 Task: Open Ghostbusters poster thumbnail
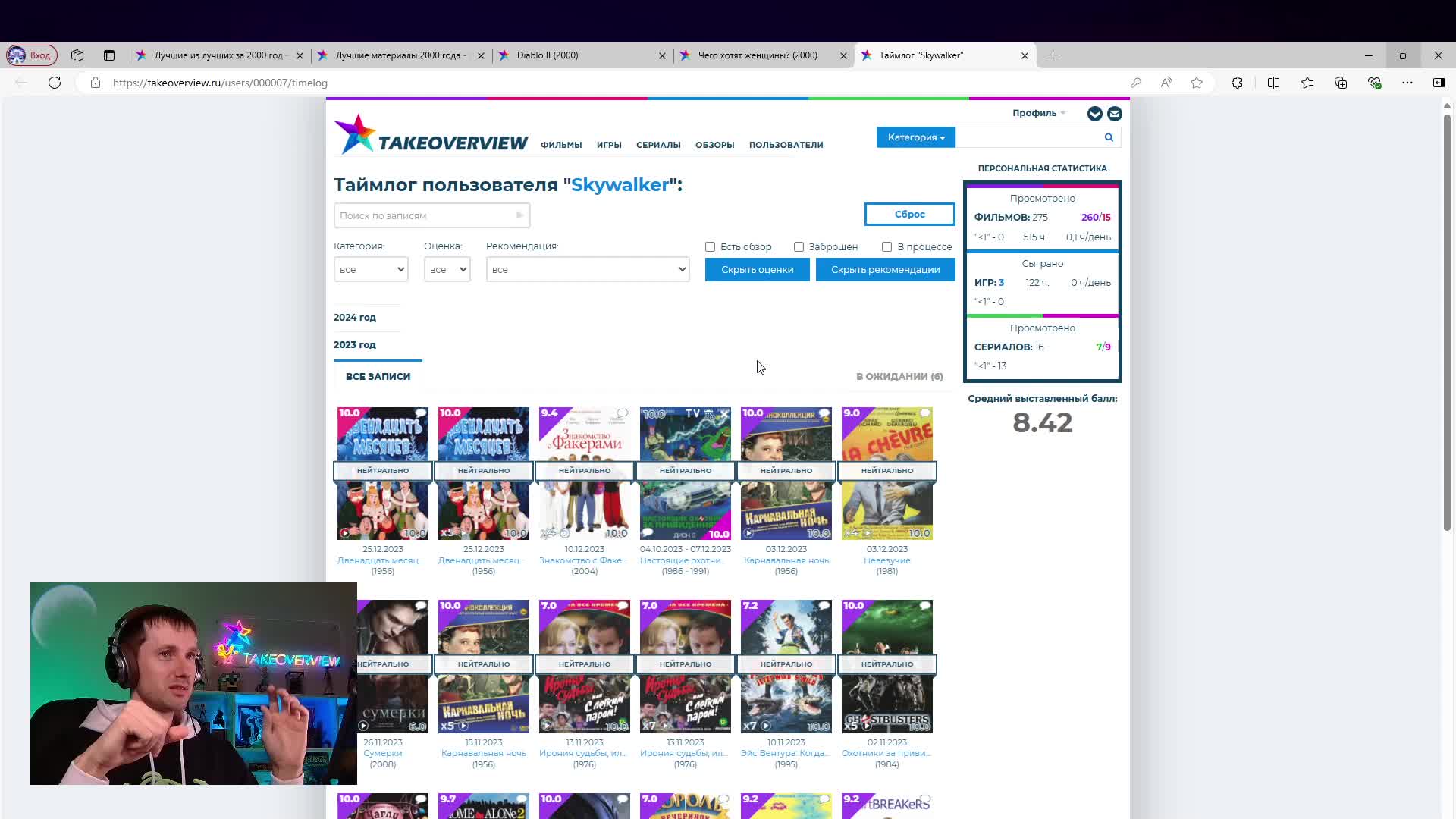click(887, 667)
